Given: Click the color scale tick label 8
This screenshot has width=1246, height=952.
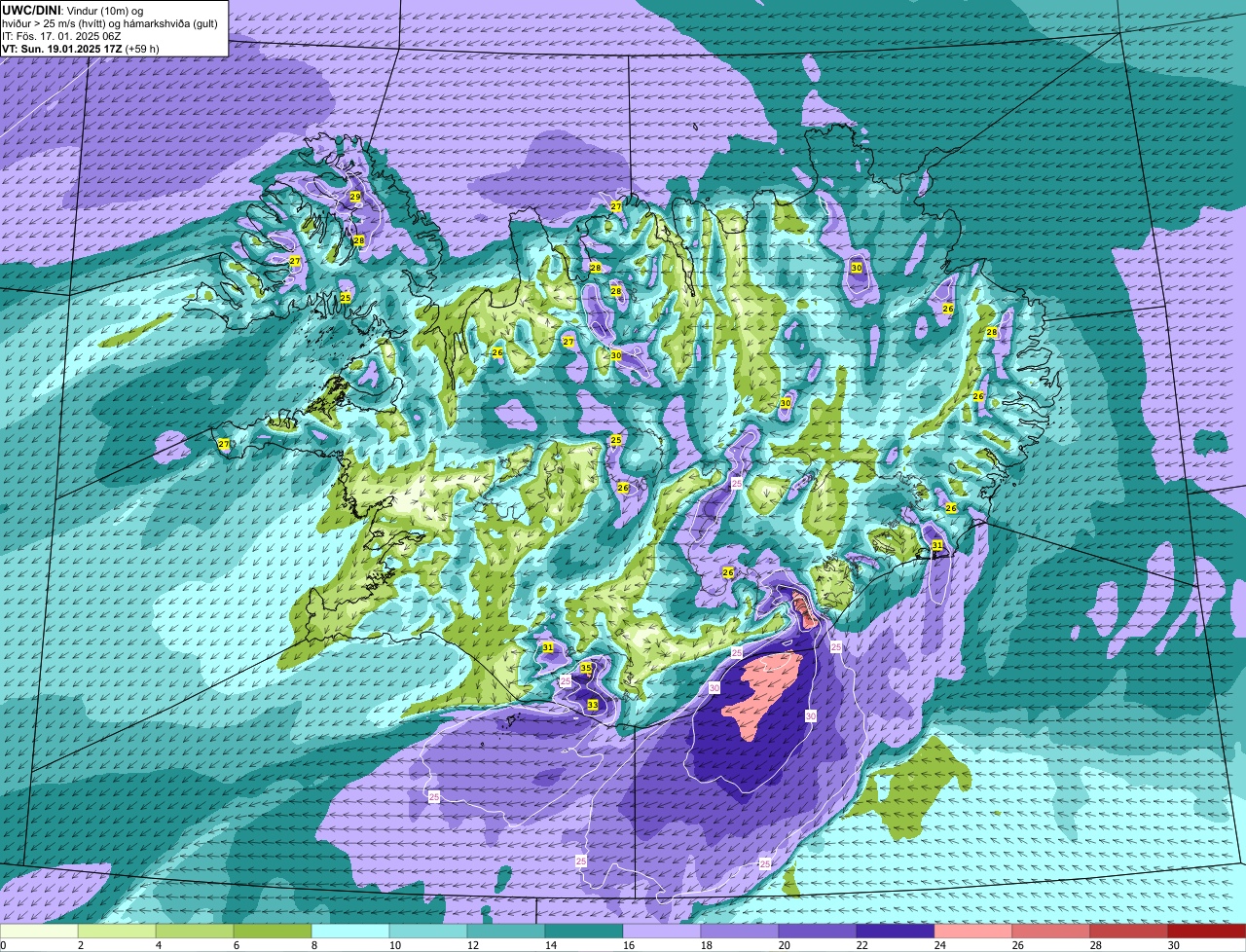Looking at the screenshot, I should click(x=314, y=945).
